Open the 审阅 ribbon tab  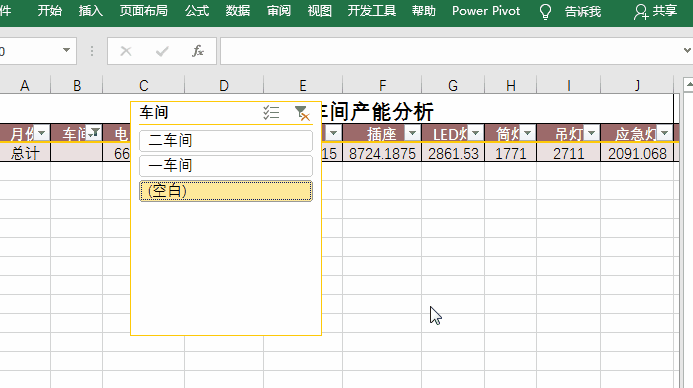tap(279, 11)
